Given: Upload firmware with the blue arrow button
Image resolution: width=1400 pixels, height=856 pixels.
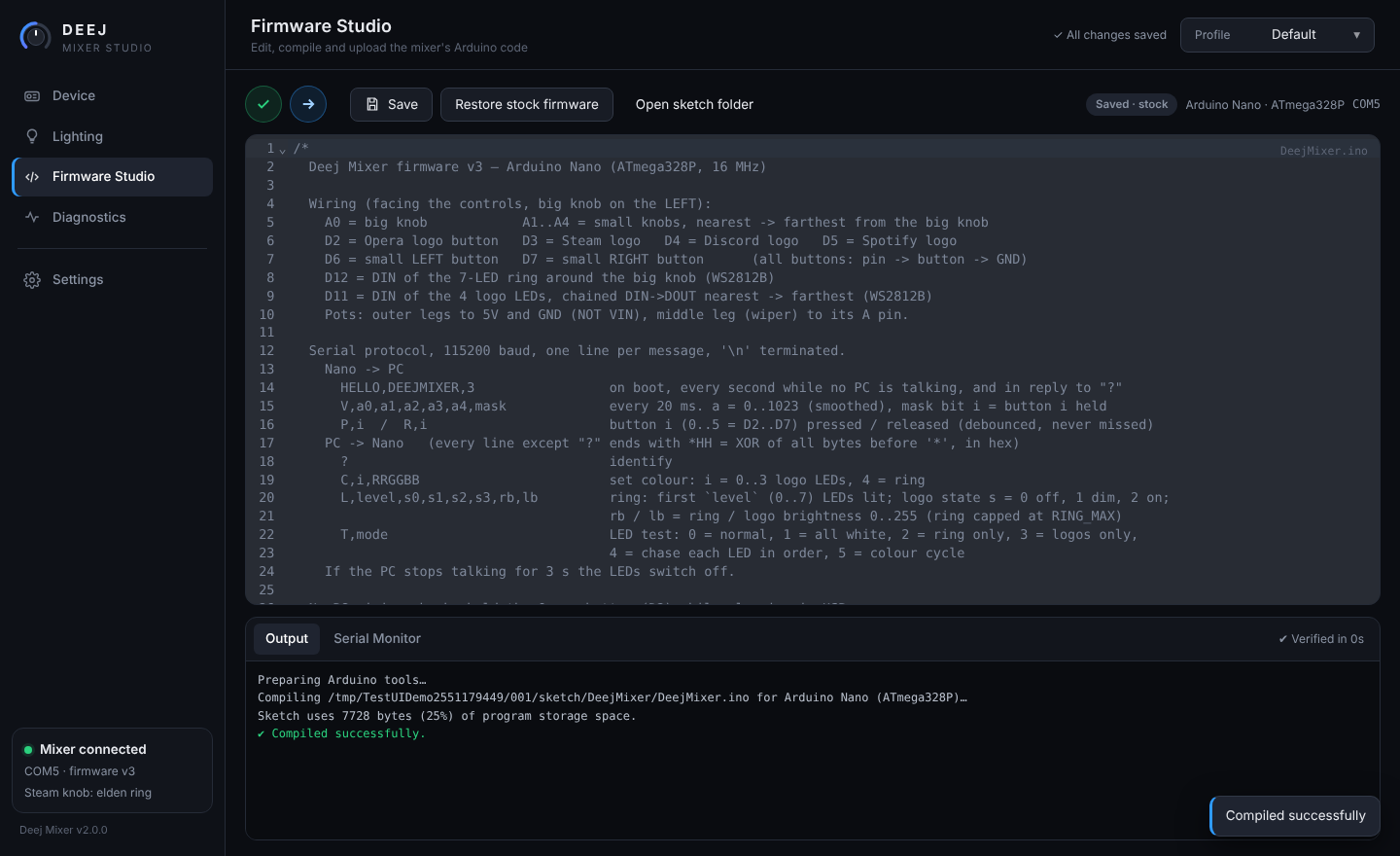Looking at the screenshot, I should pyautogui.click(x=308, y=104).
